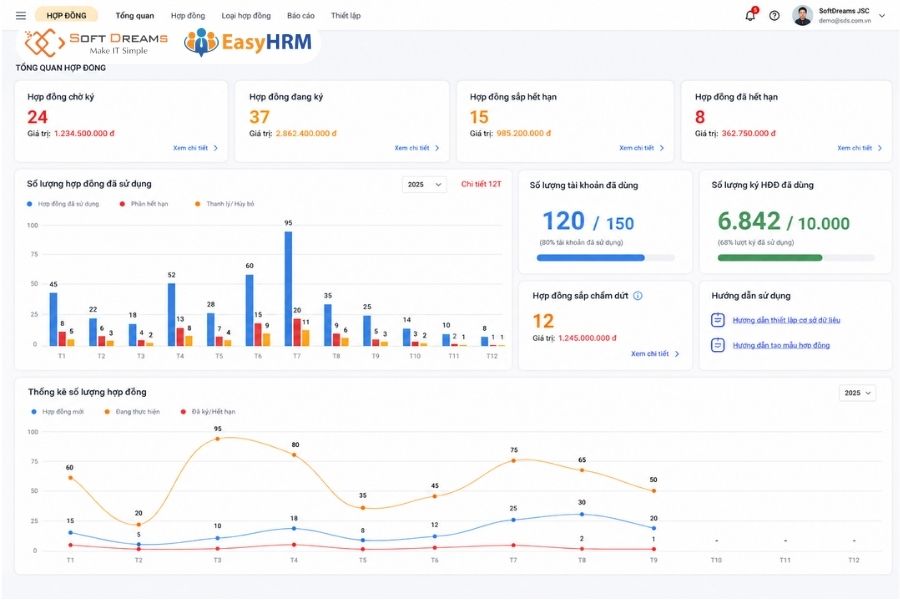
Task: Click the user avatar photo
Action: (802, 16)
